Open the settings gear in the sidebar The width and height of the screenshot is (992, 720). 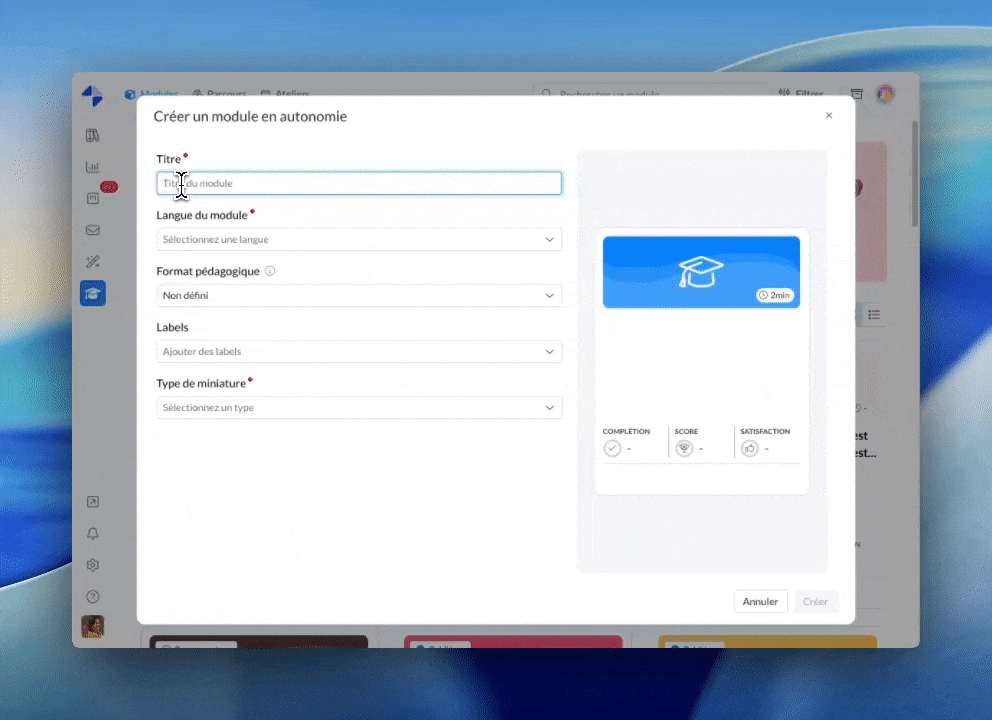click(x=92, y=564)
